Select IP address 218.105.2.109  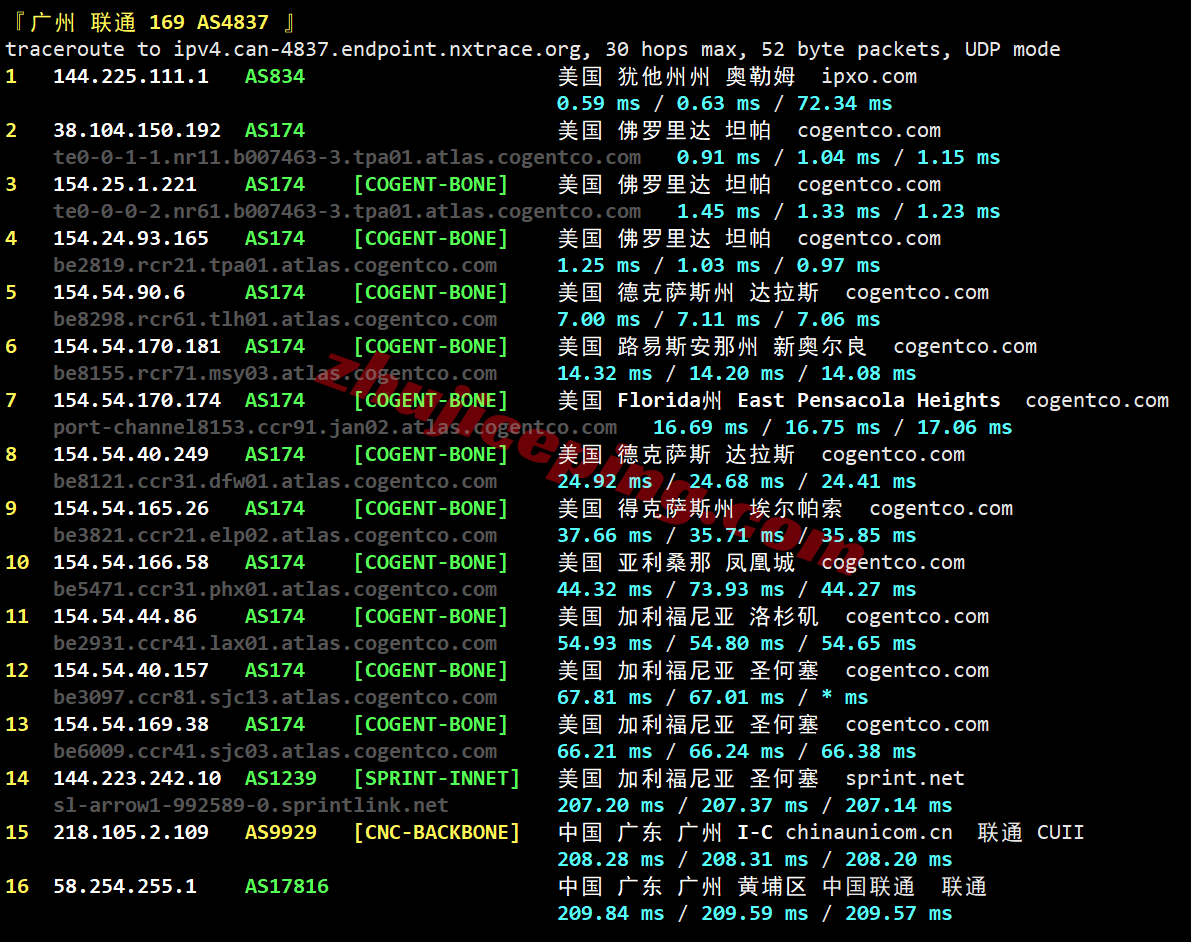coord(130,832)
